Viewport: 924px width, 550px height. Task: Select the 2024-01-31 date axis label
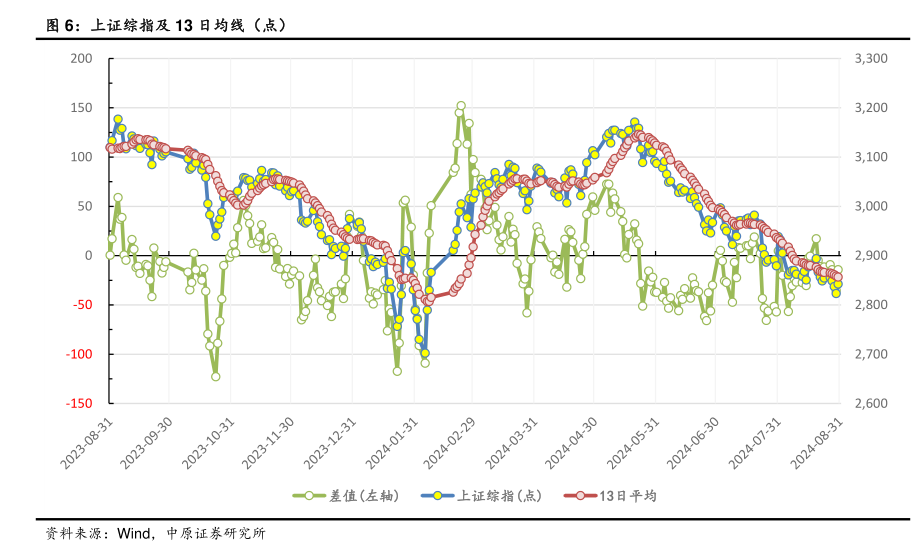(x=392, y=442)
